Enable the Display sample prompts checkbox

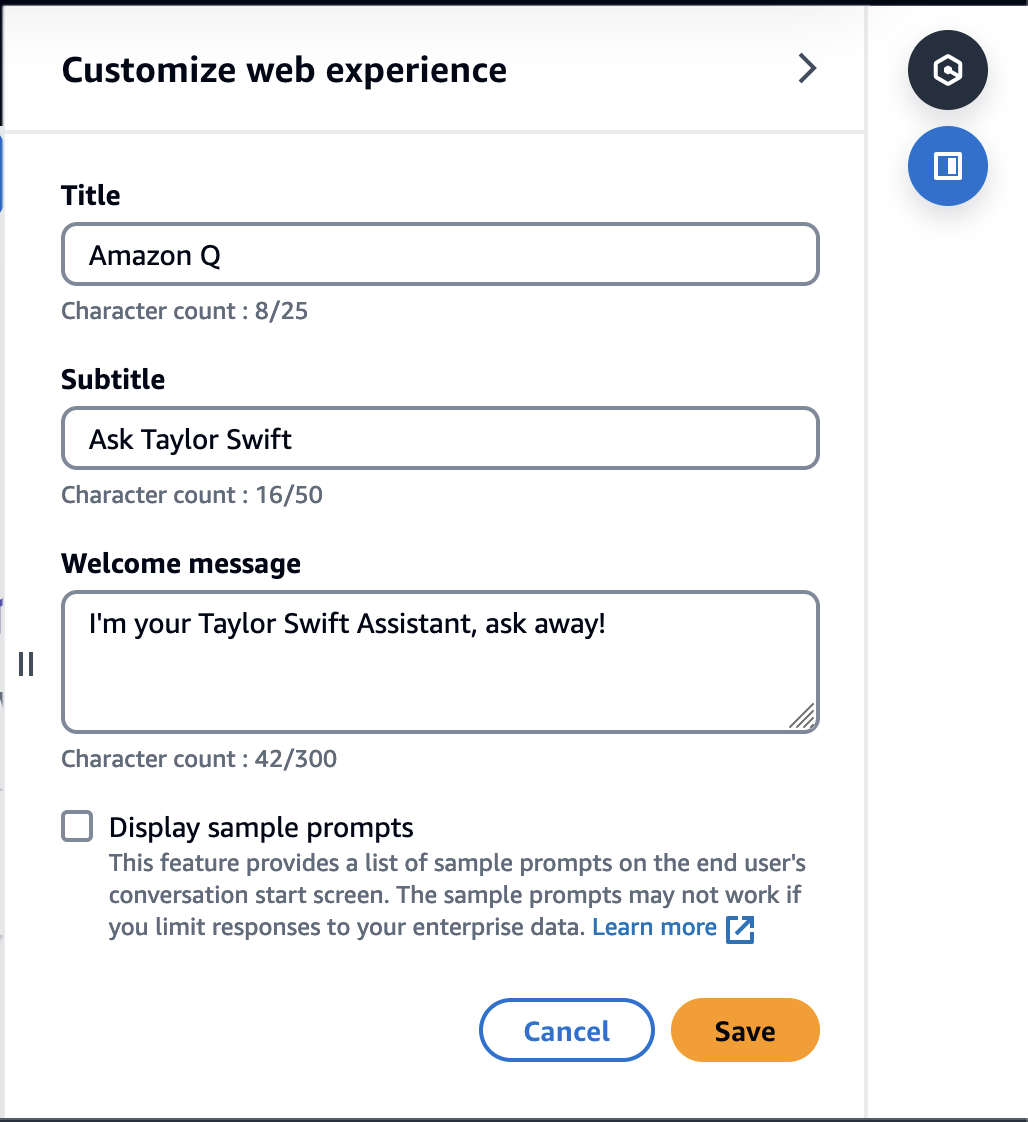[x=77, y=827]
